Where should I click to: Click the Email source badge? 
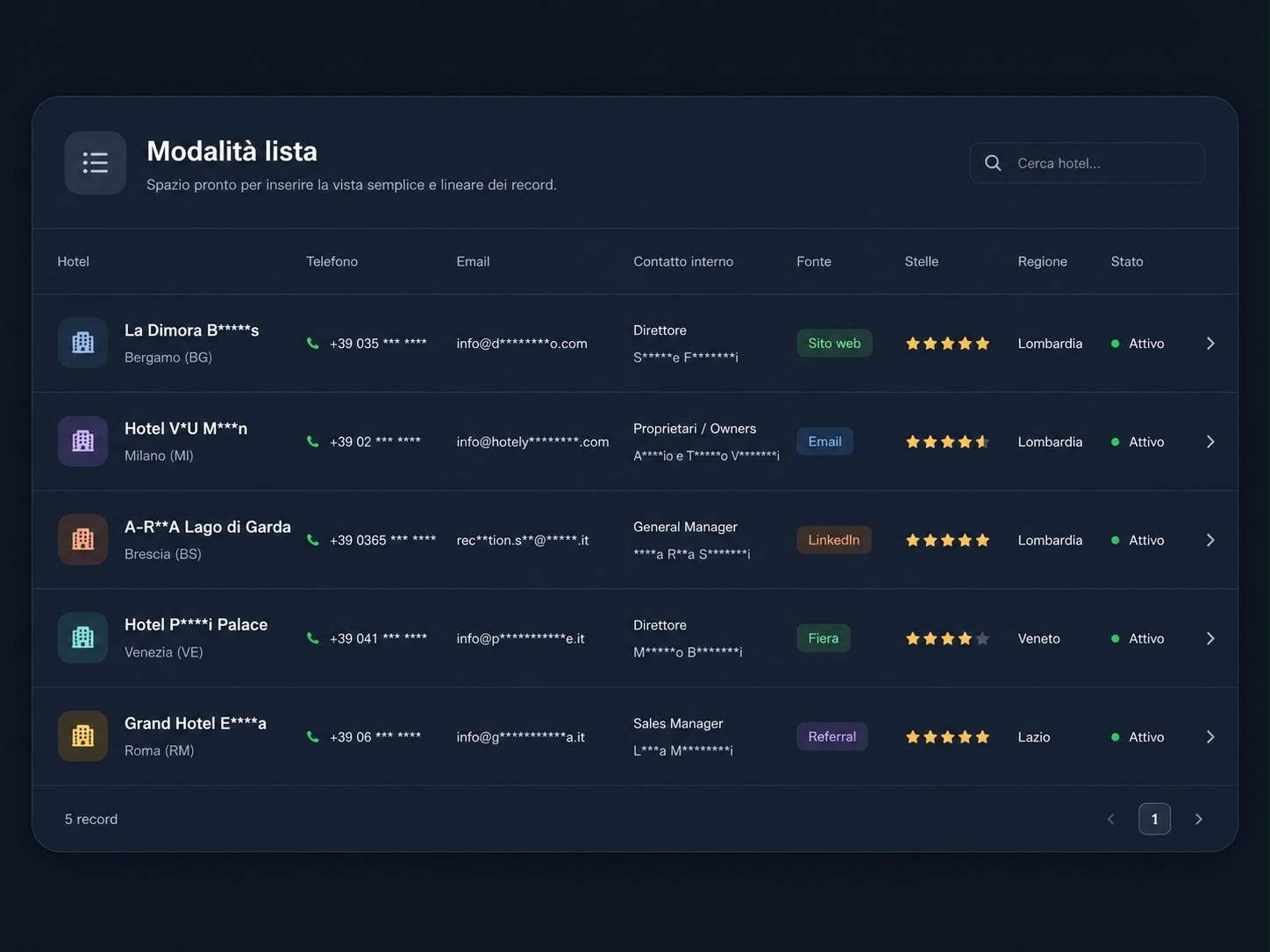pyautogui.click(x=824, y=441)
